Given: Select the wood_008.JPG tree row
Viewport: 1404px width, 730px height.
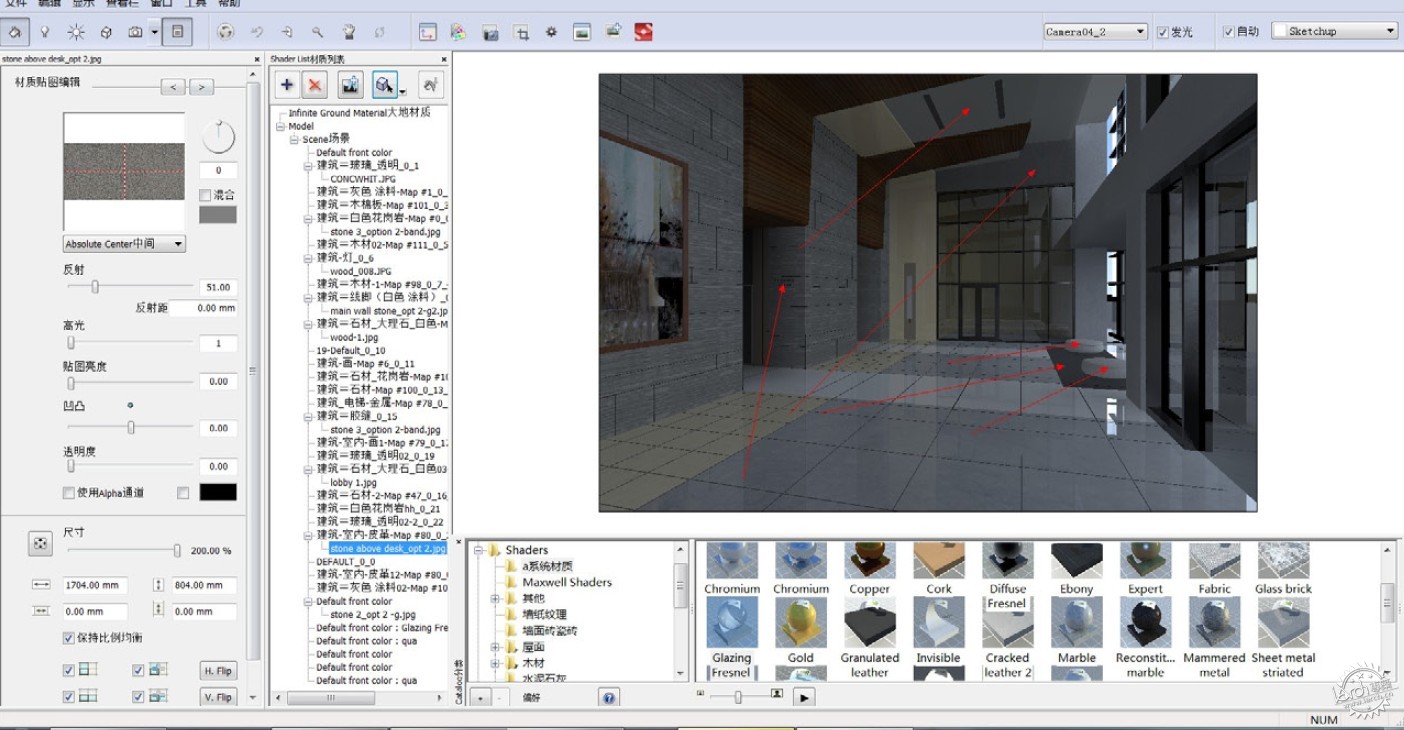Looking at the screenshot, I should [361, 271].
